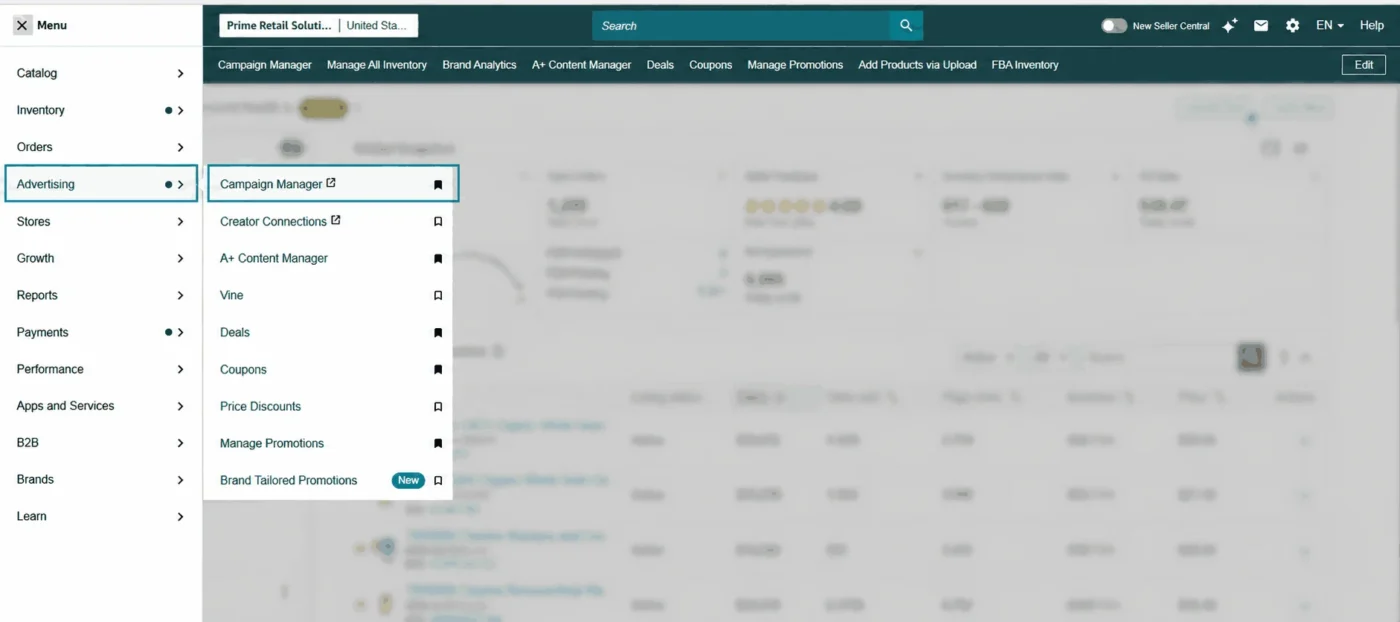Expand the Learn menu

point(100,516)
